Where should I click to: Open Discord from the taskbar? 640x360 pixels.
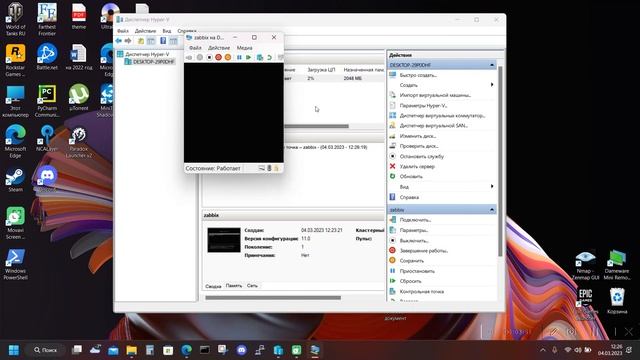coord(242,350)
